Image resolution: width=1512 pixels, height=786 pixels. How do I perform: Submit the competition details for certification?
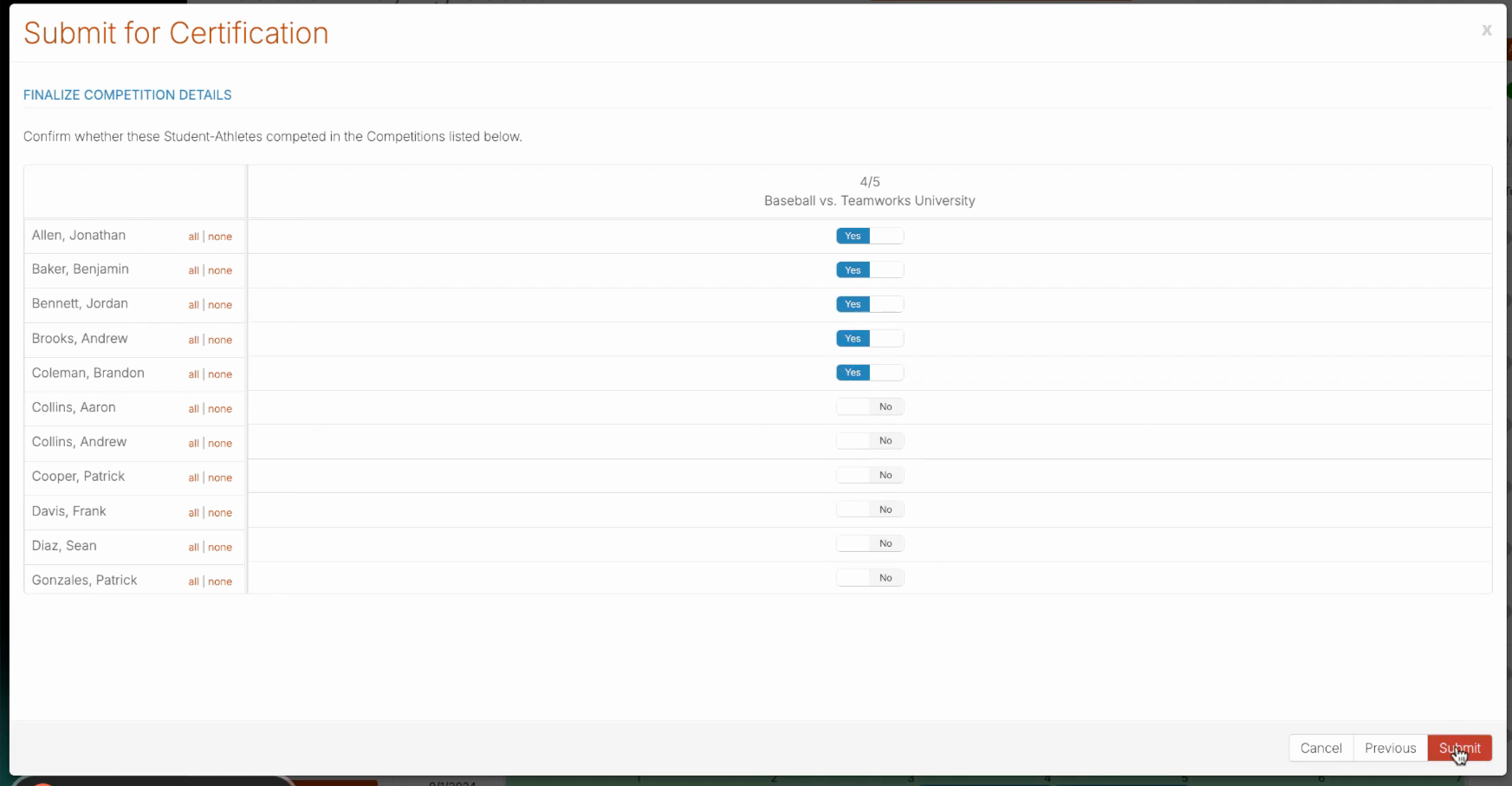click(x=1460, y=748)
